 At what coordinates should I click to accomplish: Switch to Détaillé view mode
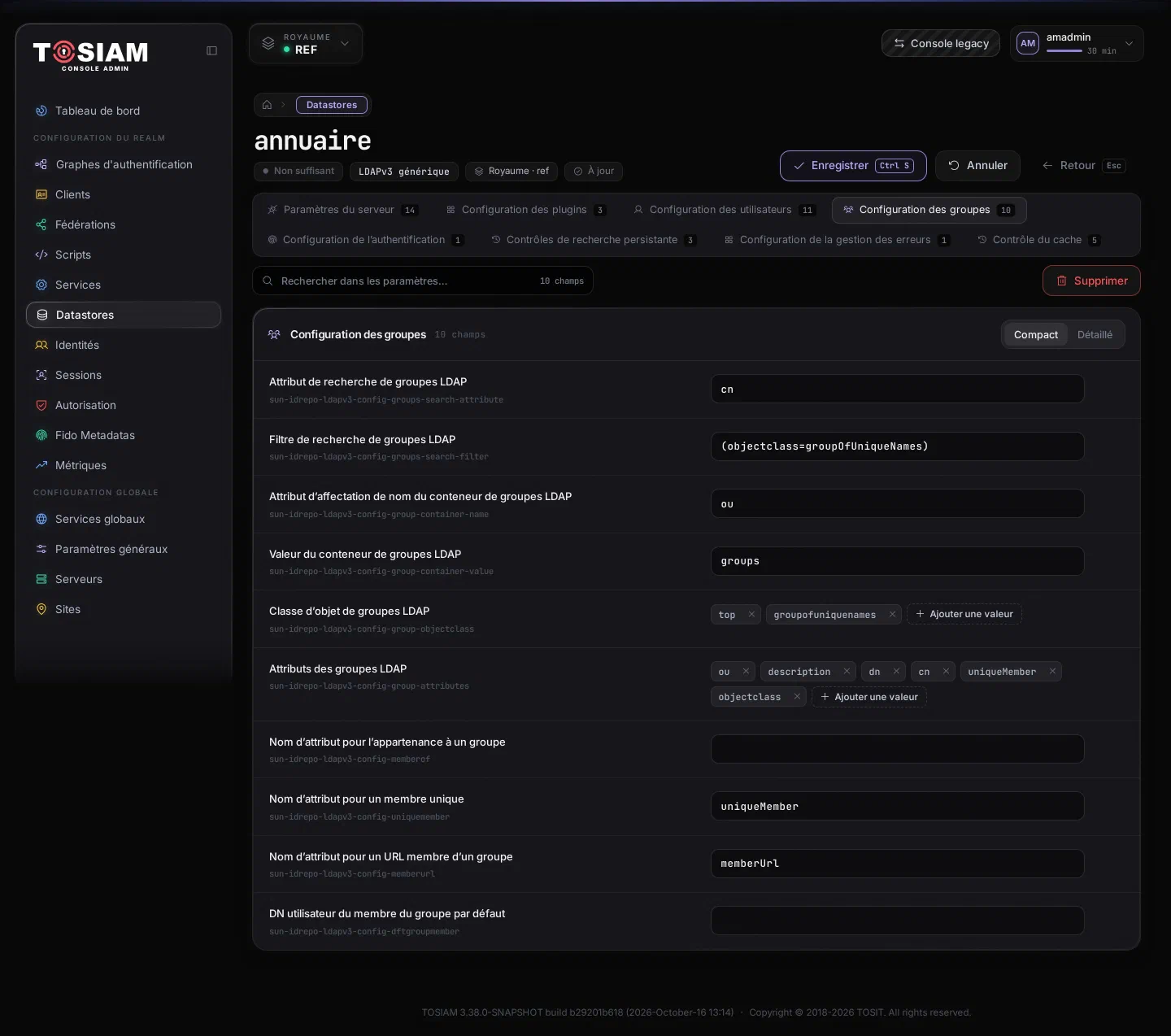pos(1095,334)
